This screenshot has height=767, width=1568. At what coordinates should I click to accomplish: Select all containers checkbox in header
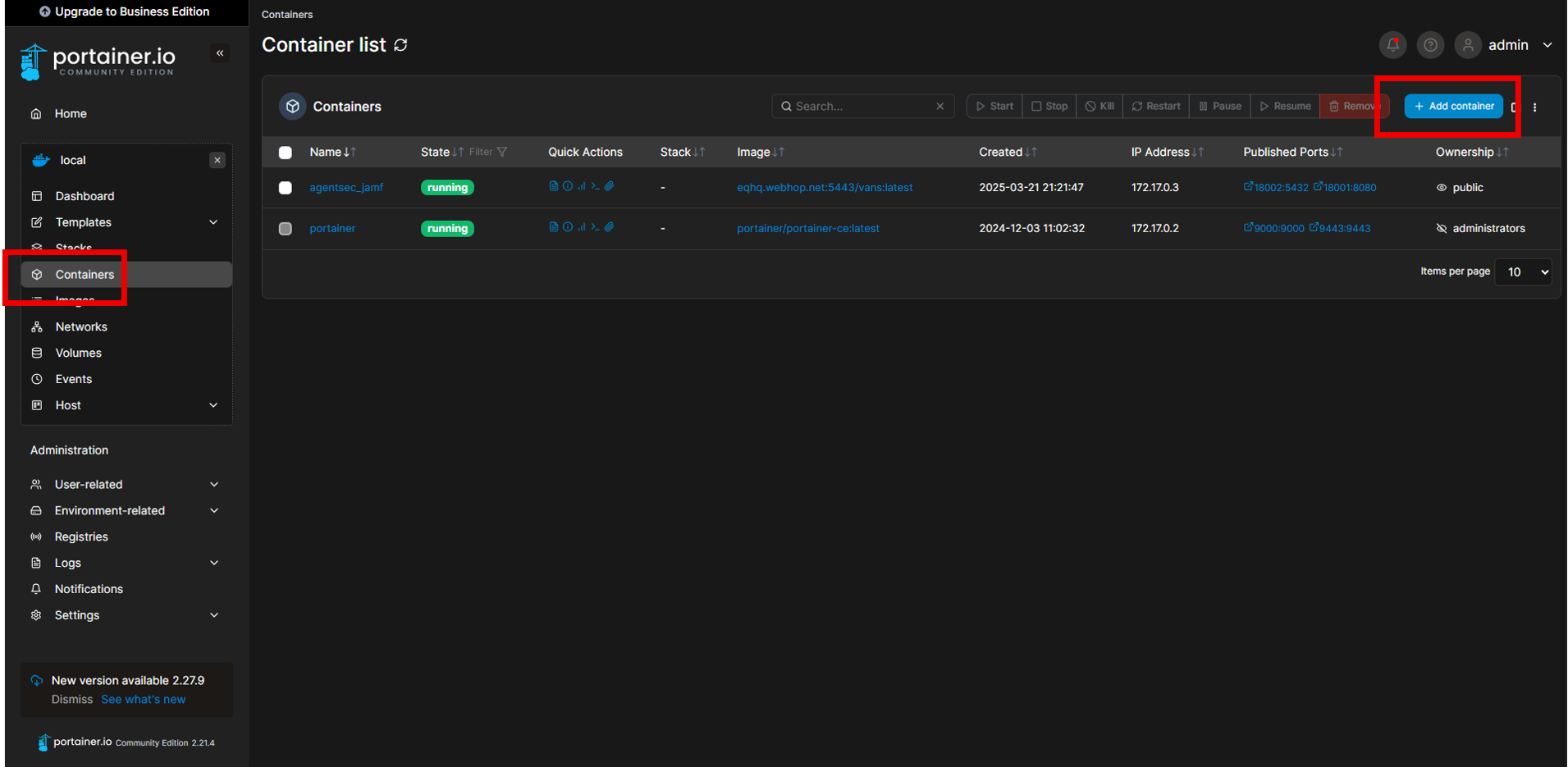286,153
